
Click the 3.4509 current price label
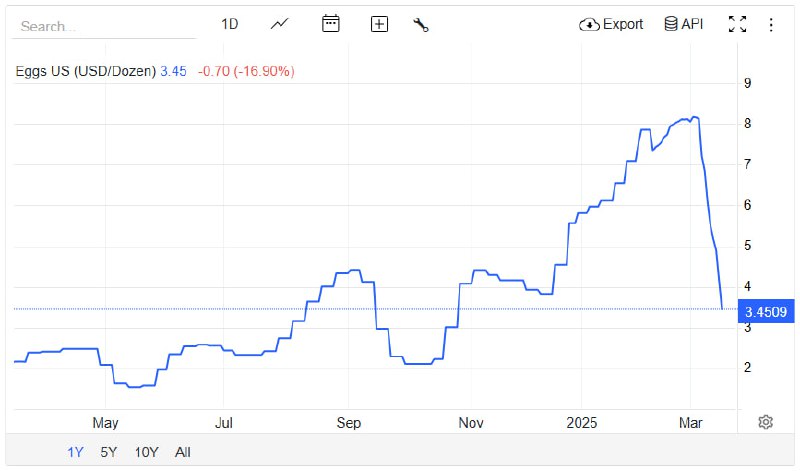(765, 312)
